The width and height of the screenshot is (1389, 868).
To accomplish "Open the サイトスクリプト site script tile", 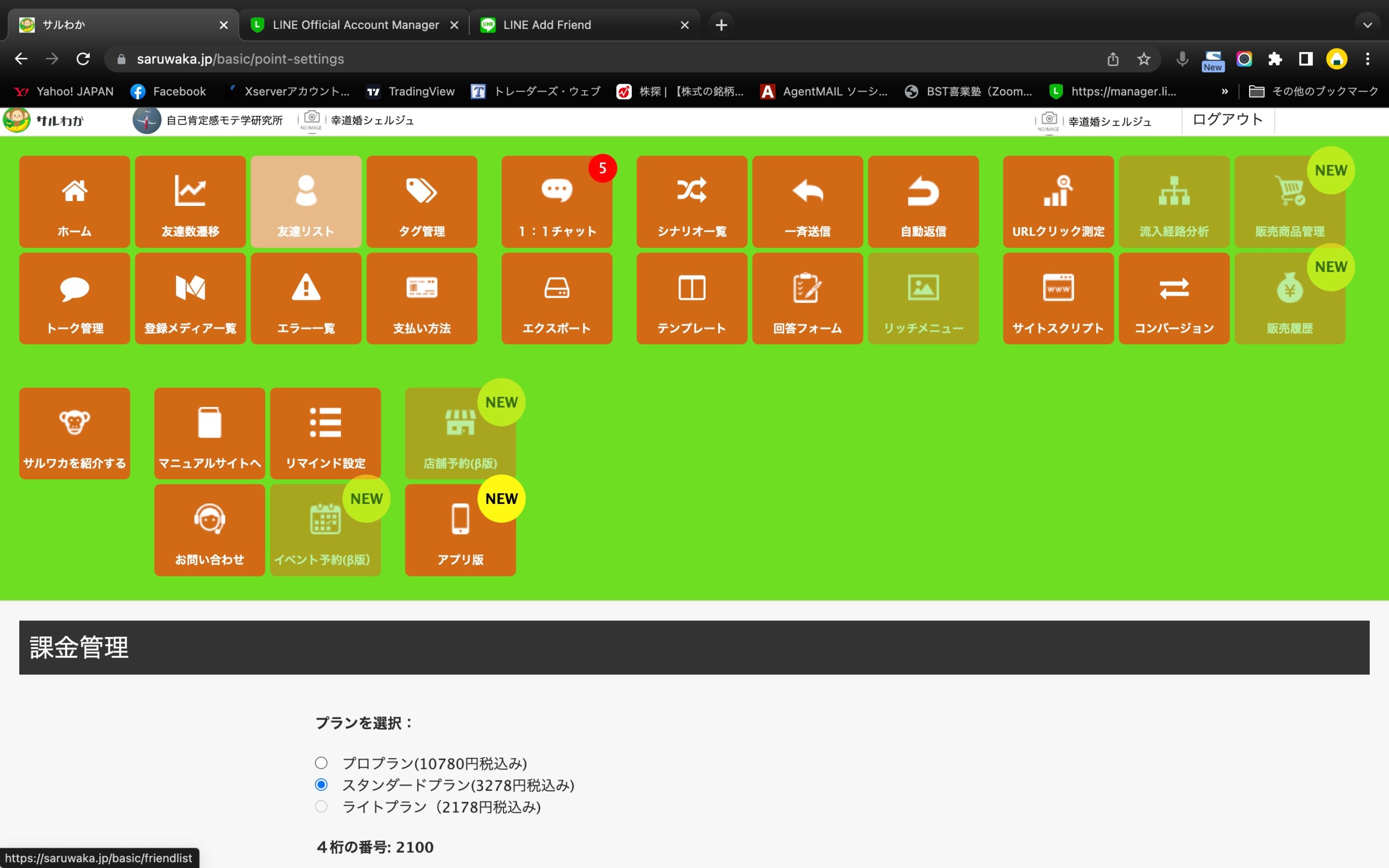I will coord(1058,299).
